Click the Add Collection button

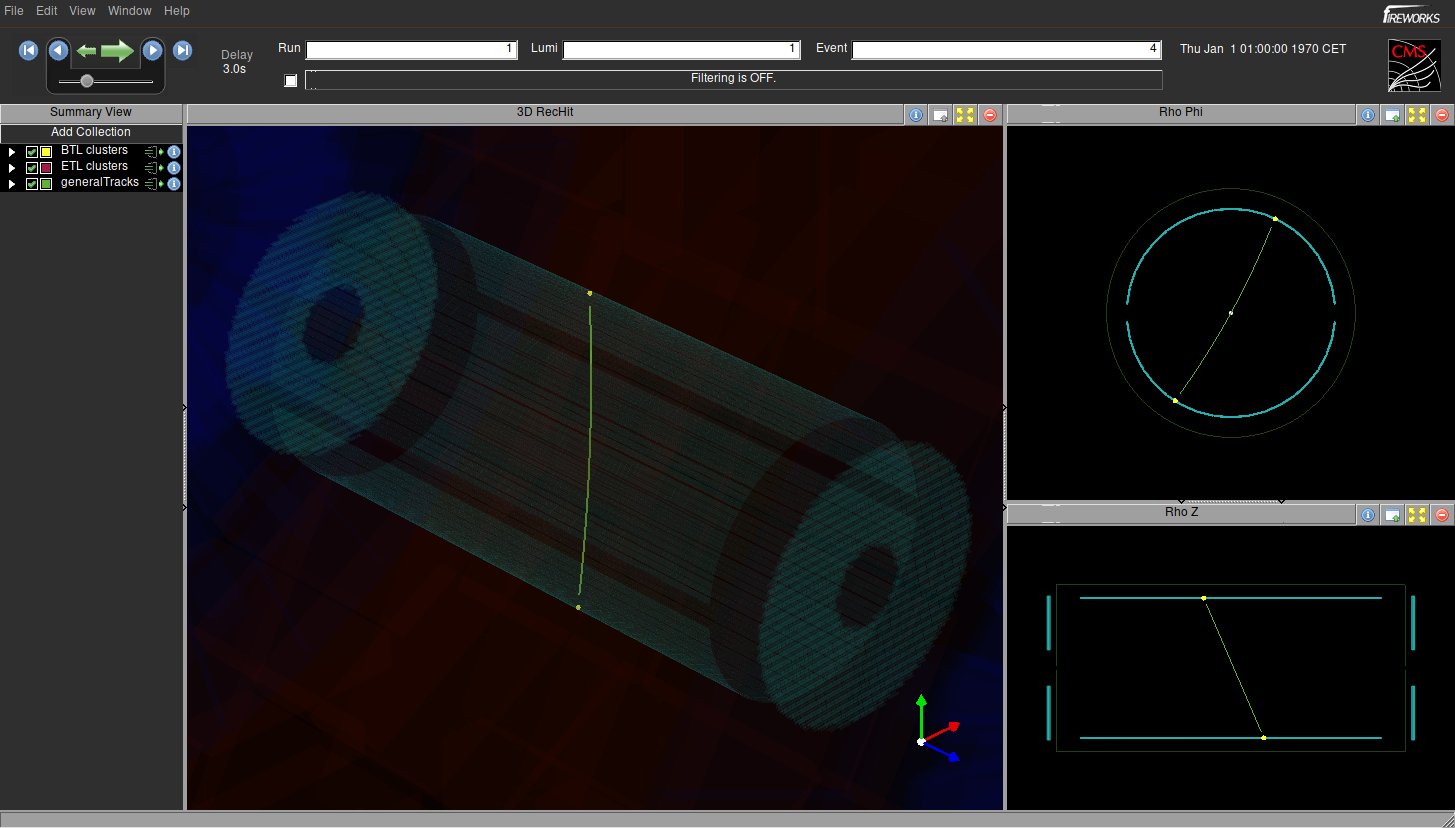pos(91,132)
